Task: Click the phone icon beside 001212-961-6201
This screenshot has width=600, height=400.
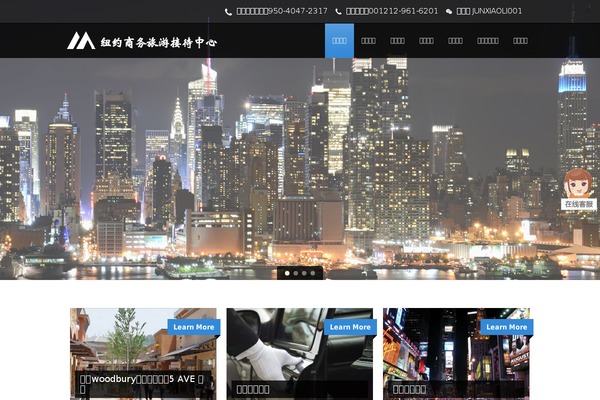Action: 338,11
